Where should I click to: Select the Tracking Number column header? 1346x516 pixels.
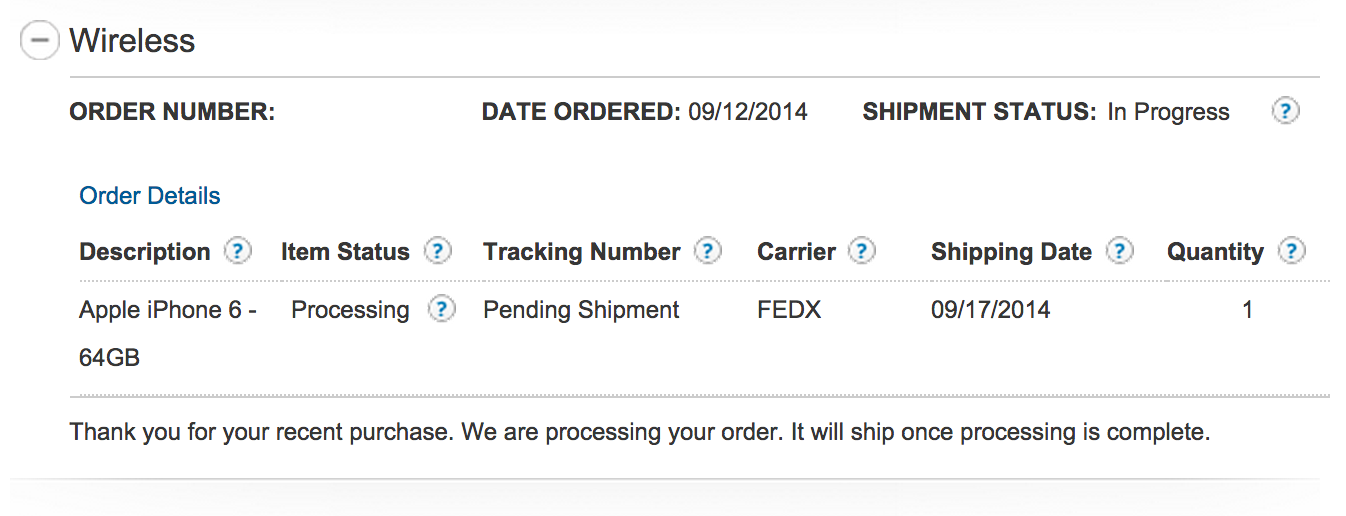(x=582, y=252)
